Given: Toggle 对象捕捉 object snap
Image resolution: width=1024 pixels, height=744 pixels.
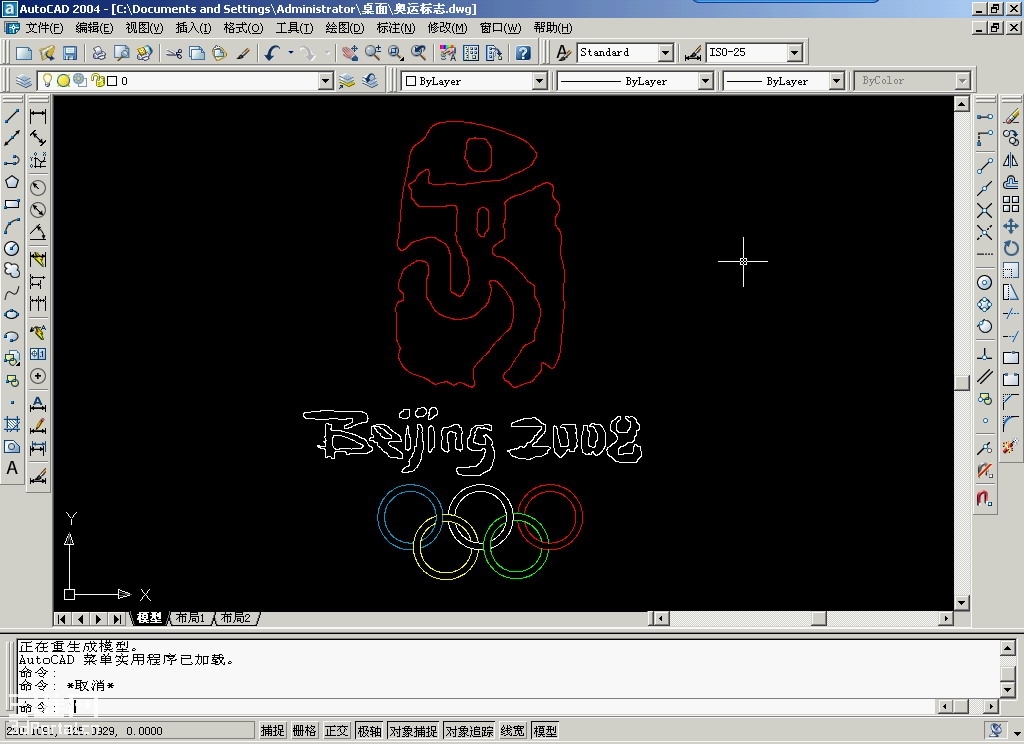Looking at the screenshot, I should click(x=413, y=731).
